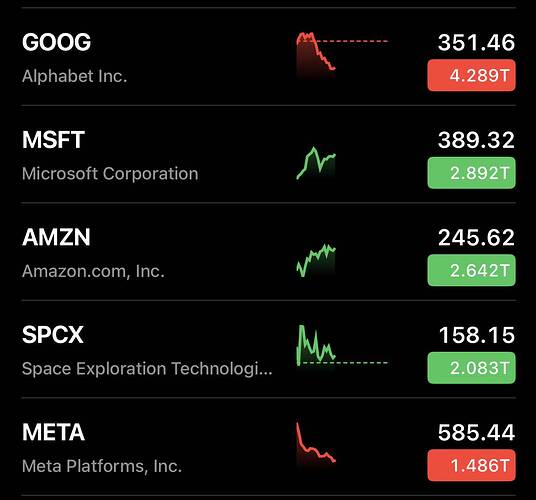This screenshot has height=500, width=536.
Task: Select the META ticker symbol
Action: pyautogui.click(x=53, y=432)
